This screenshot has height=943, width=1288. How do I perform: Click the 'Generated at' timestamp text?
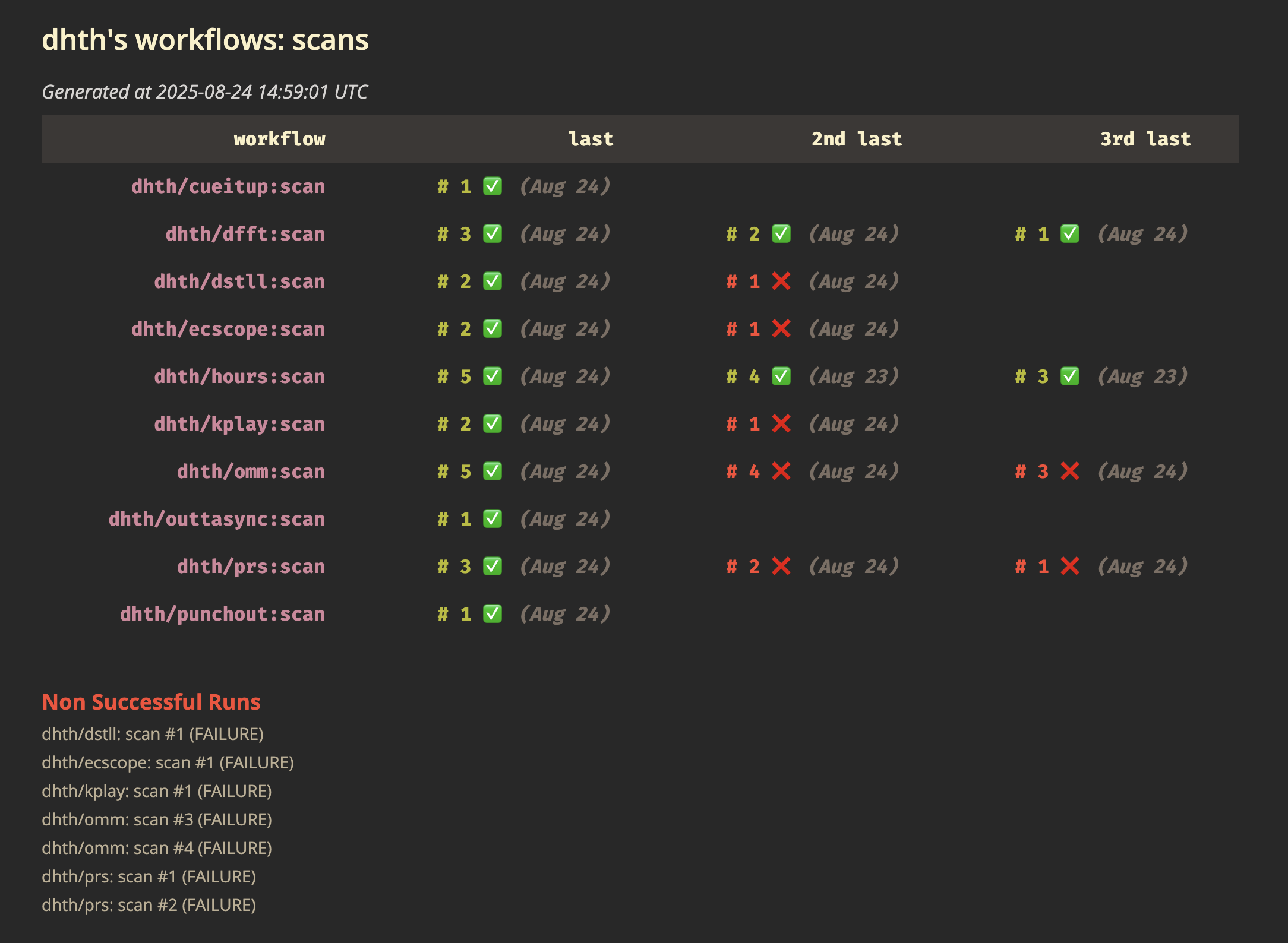point(204,92)
